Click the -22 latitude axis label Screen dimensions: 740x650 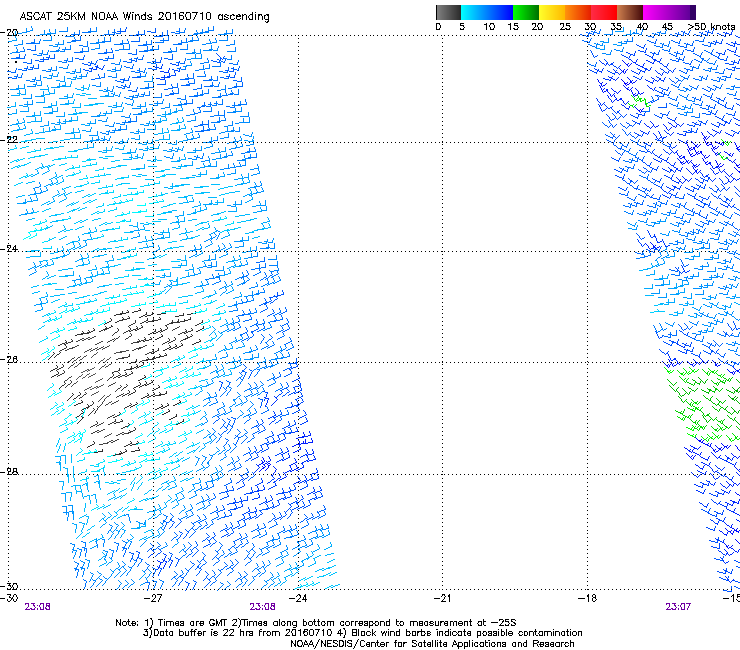[9, 140]
